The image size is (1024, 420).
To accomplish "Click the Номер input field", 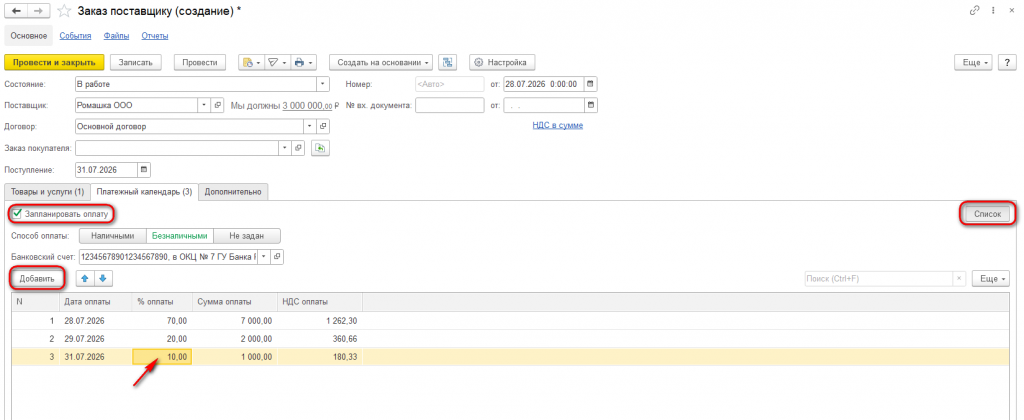I will [449, 84].
